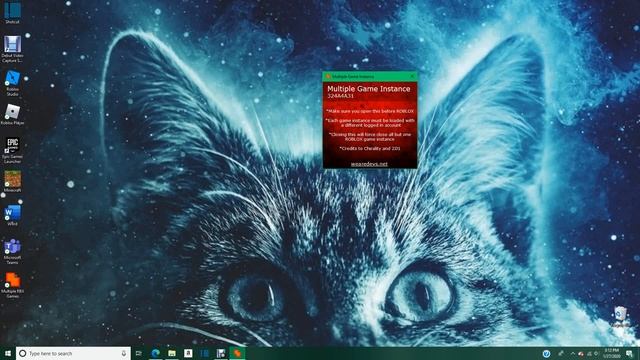The height and width of the screenshot is (360, 640).
Task: Launch the Roblox Player desktop icon
Action: 12,114
